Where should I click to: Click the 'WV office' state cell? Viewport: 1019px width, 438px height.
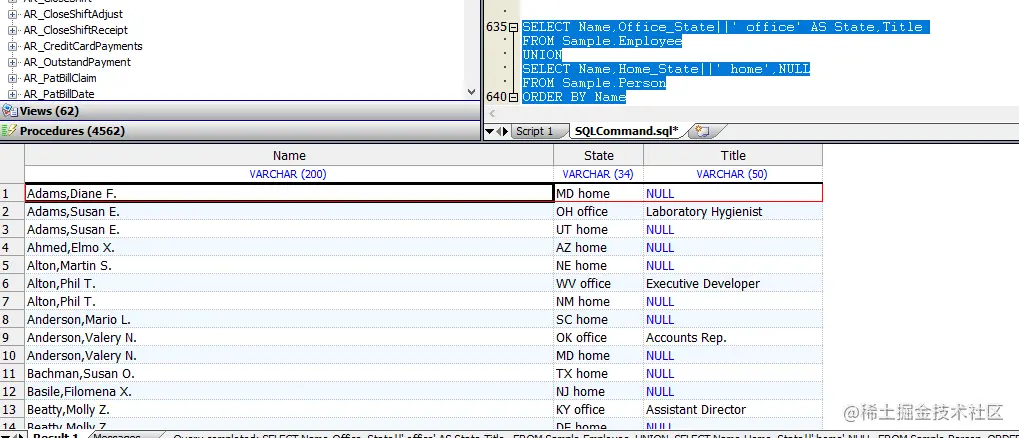click(x=599, y=283)
